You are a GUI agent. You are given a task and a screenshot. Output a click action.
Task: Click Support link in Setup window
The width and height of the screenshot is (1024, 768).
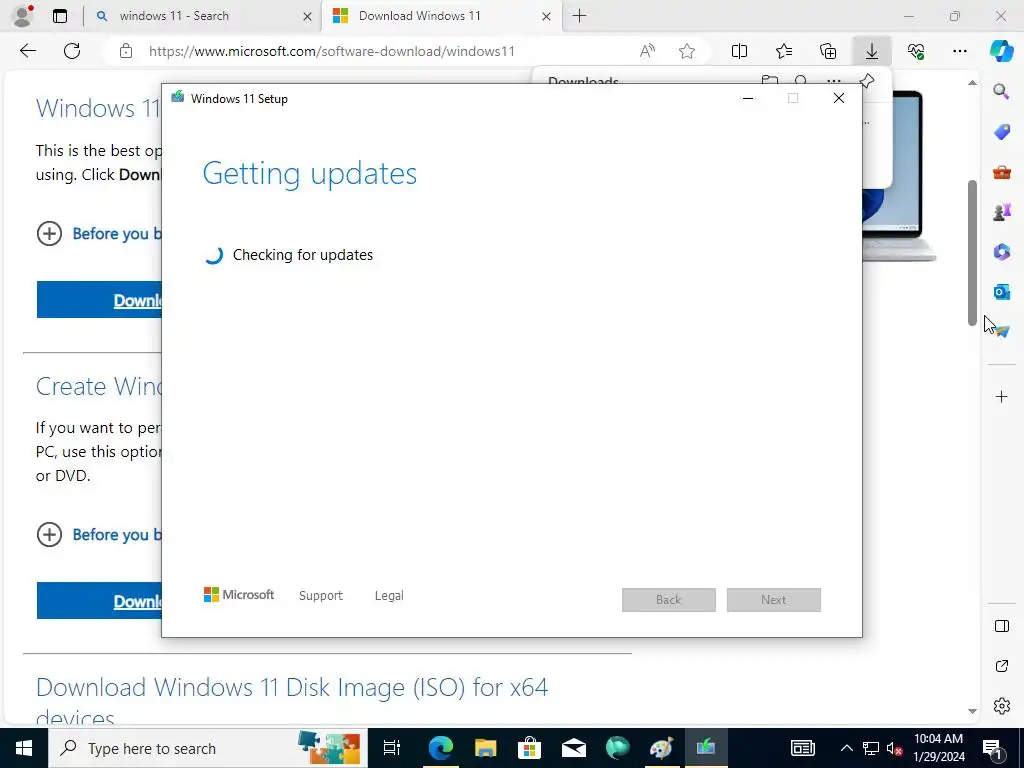pos(321,596)
